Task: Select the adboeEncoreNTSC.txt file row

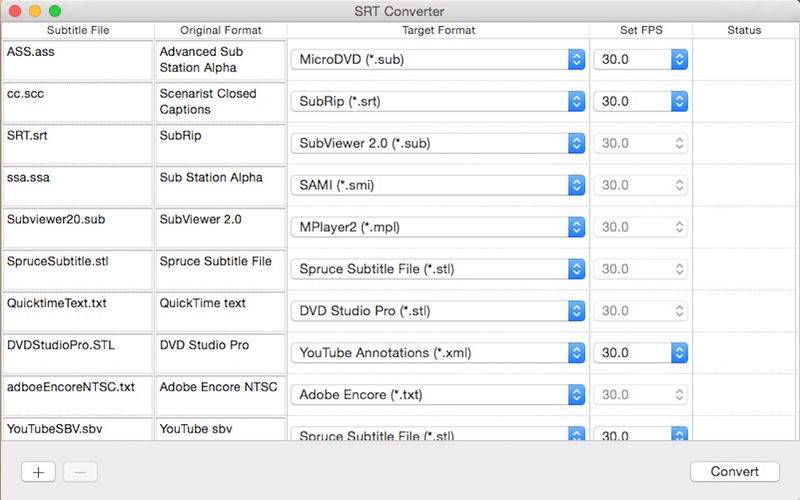Action: (77, 396)
